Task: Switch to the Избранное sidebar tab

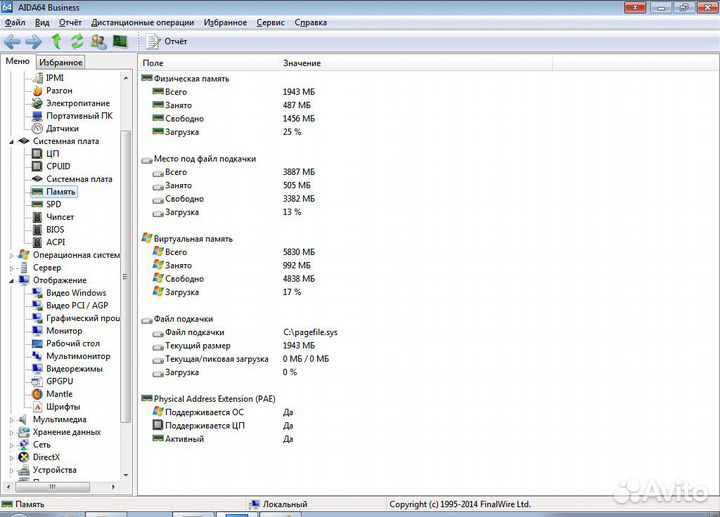Action: point(61,62)
